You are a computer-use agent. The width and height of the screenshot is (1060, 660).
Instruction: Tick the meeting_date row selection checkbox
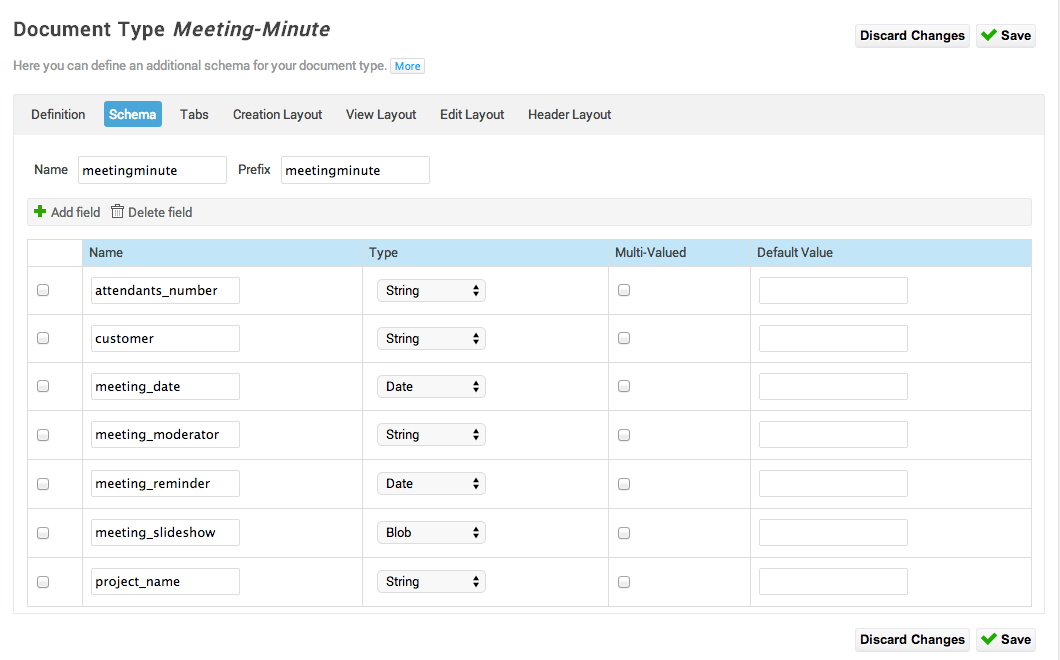pos(43,386)
